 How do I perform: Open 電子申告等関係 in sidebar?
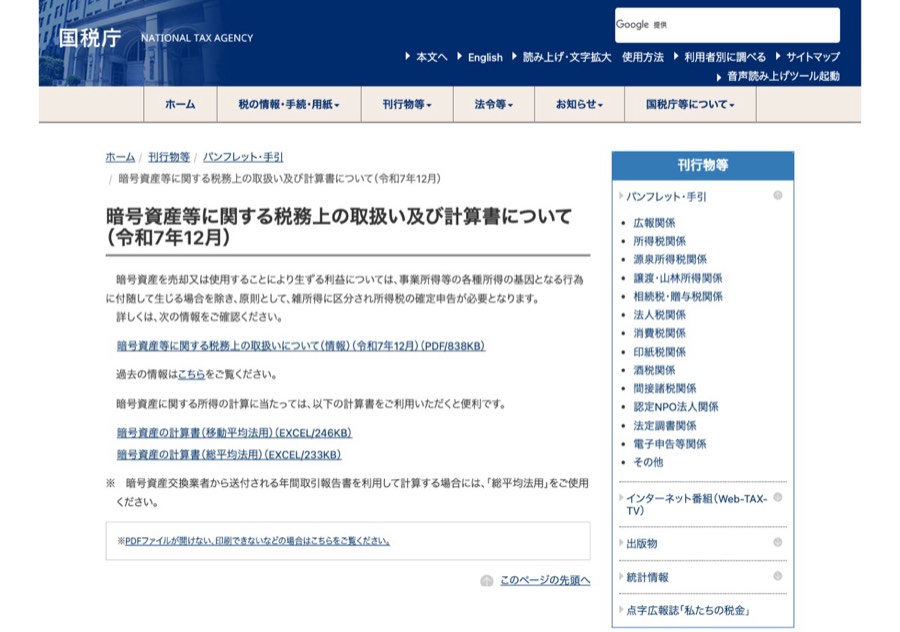pos(669,444)
